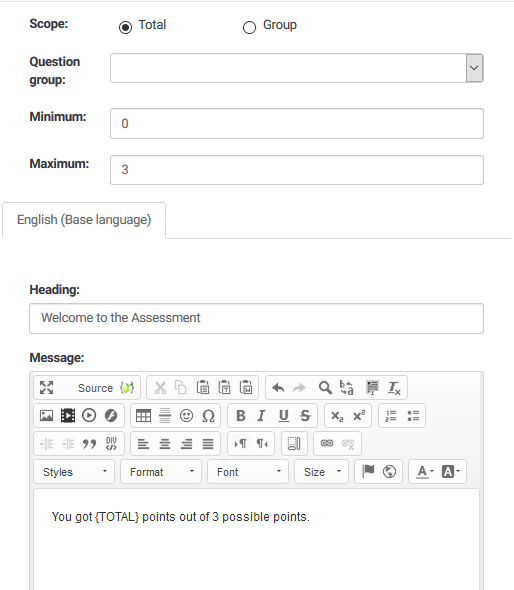The image size is (514, 590).
Task: Insert a link via the chain icon
Action: (327, 444)
